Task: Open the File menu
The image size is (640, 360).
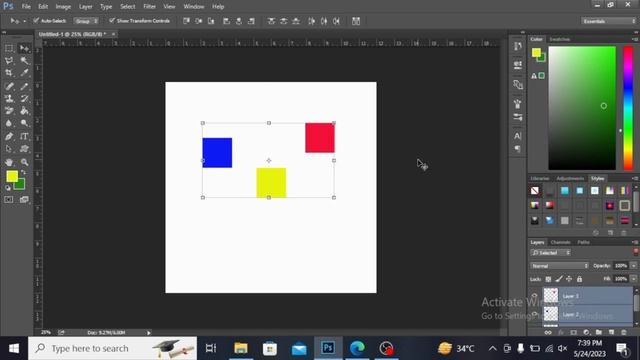Action: pos(26,7)
